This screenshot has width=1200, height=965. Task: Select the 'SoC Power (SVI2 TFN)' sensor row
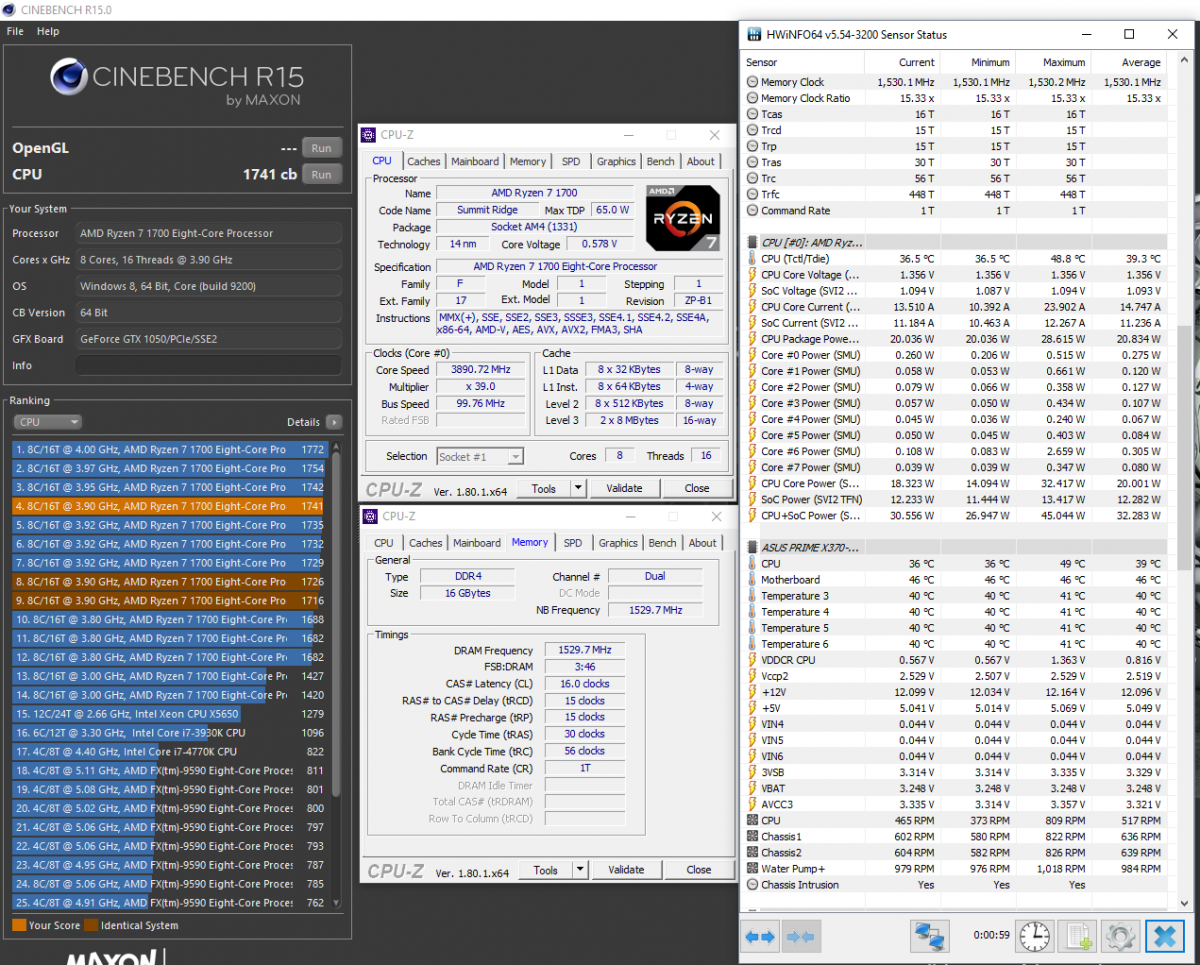(957, 499)
